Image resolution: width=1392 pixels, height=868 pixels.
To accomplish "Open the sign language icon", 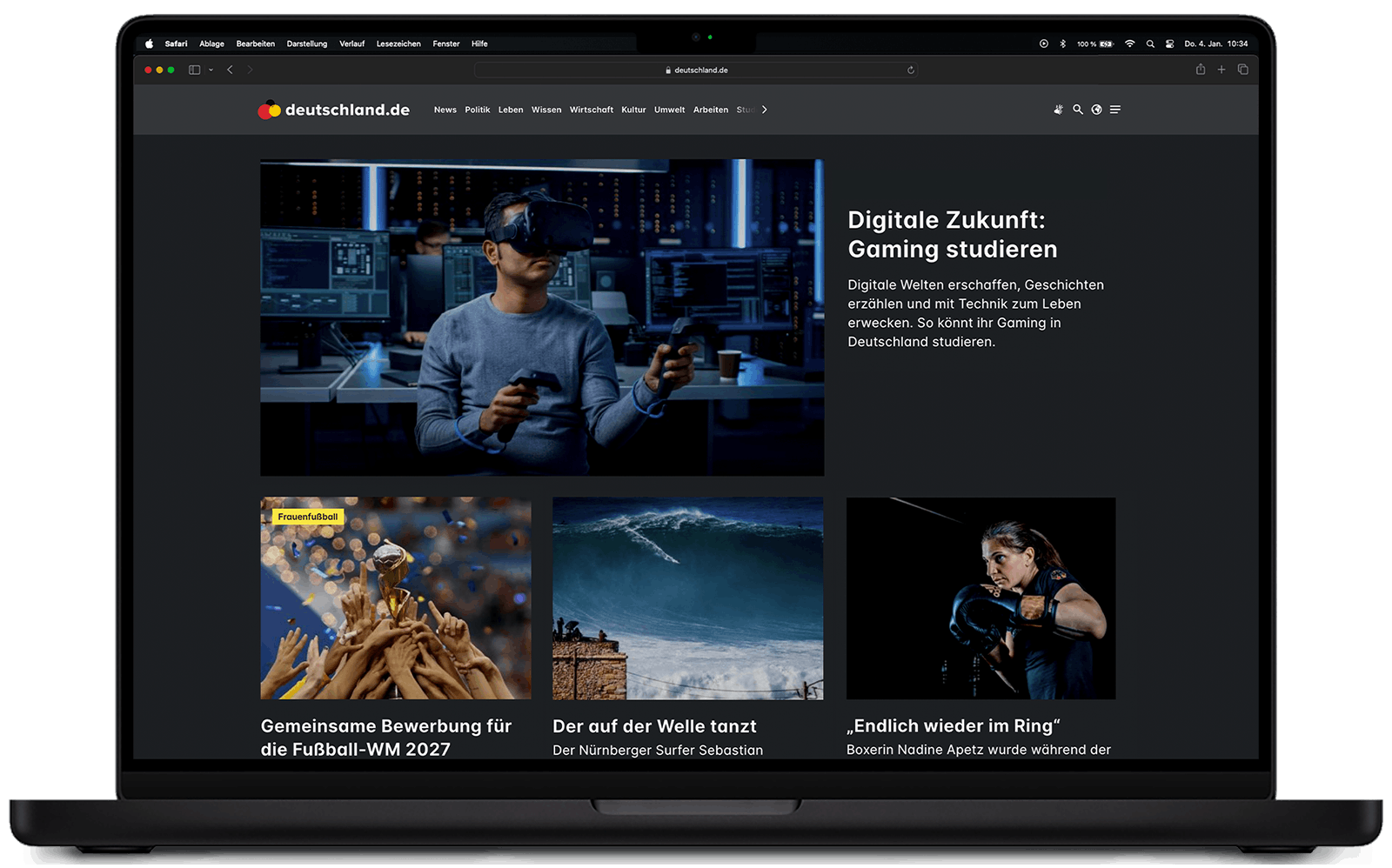I will pyautogui.click(x=1058, y=110).
